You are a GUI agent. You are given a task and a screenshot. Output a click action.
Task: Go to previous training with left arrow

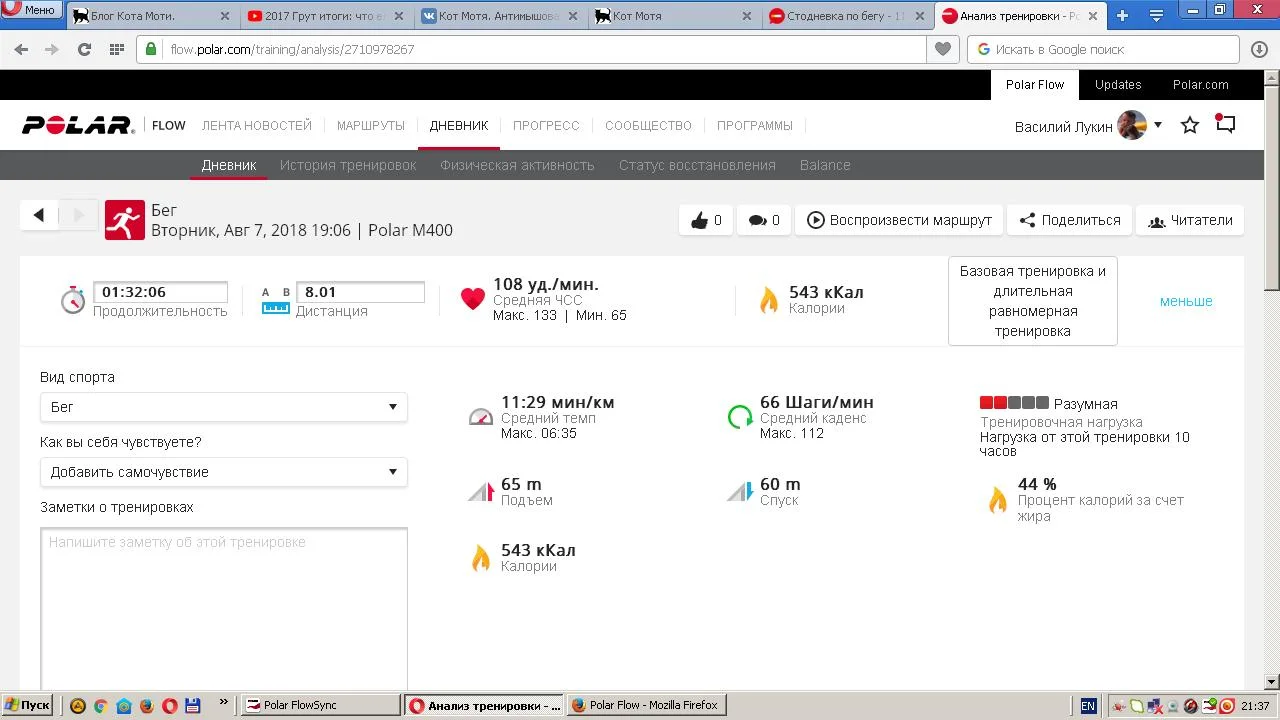[39, 215]
